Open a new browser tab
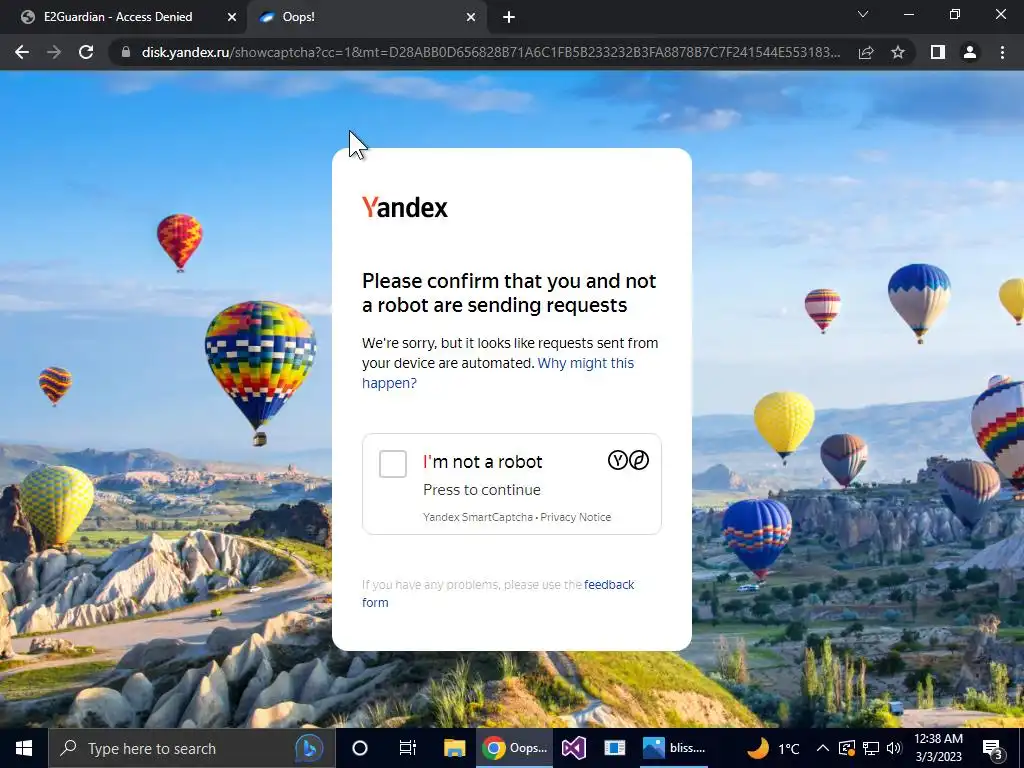The height and width of the screenshot is (768, 1024). (x=509, y=18)
